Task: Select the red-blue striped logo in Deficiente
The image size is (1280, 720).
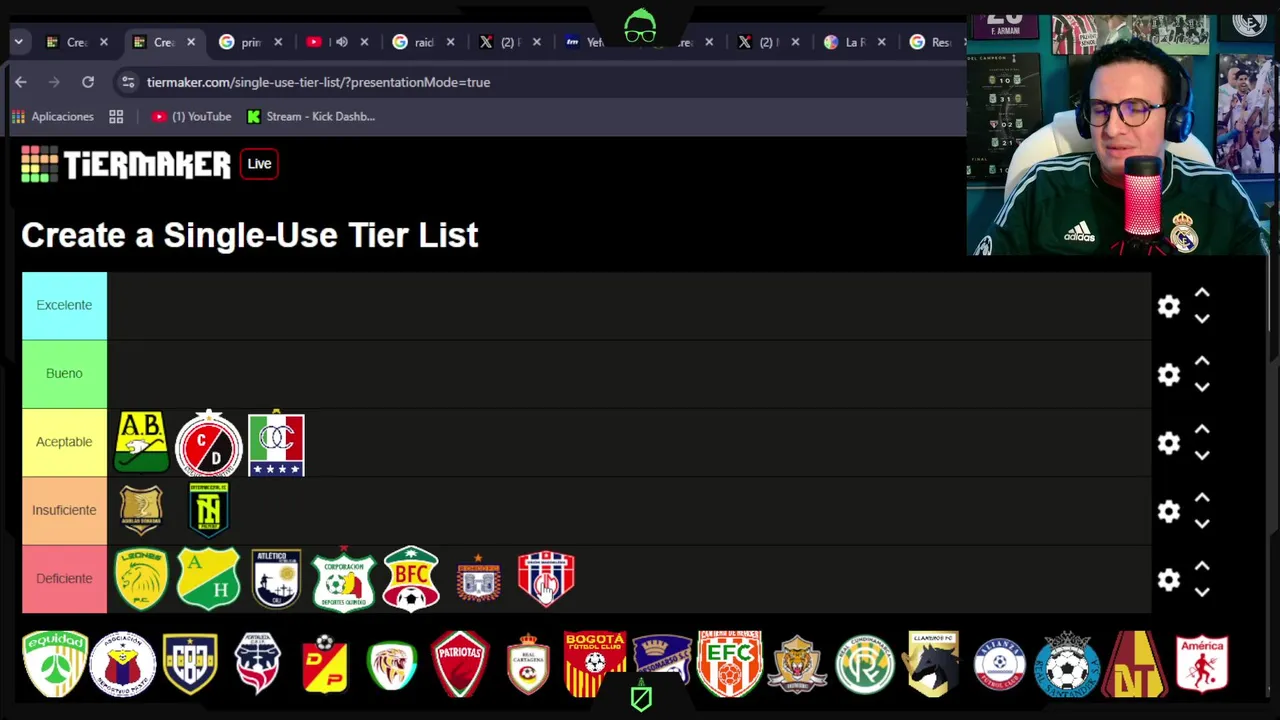Action: [546, 578]
